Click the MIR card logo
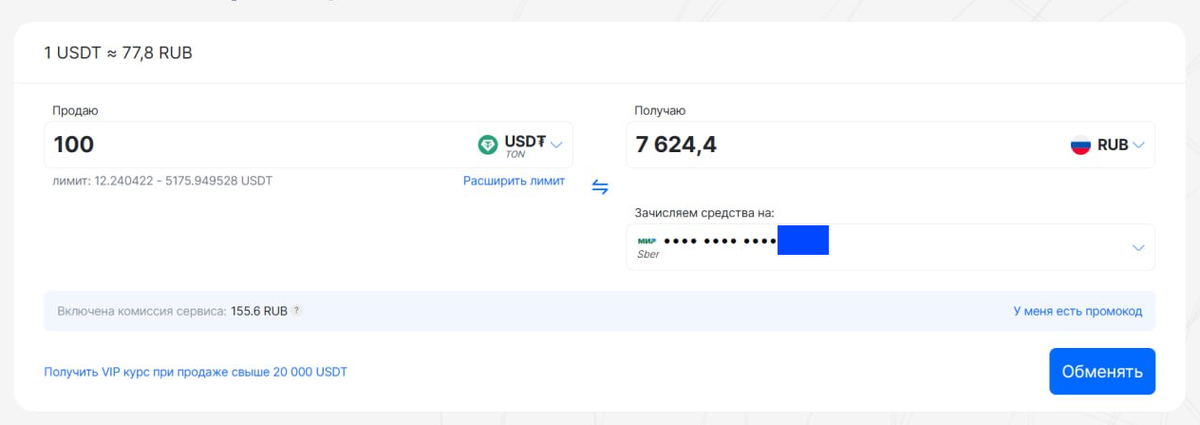1200x425 pixels. tap(647, 241)
